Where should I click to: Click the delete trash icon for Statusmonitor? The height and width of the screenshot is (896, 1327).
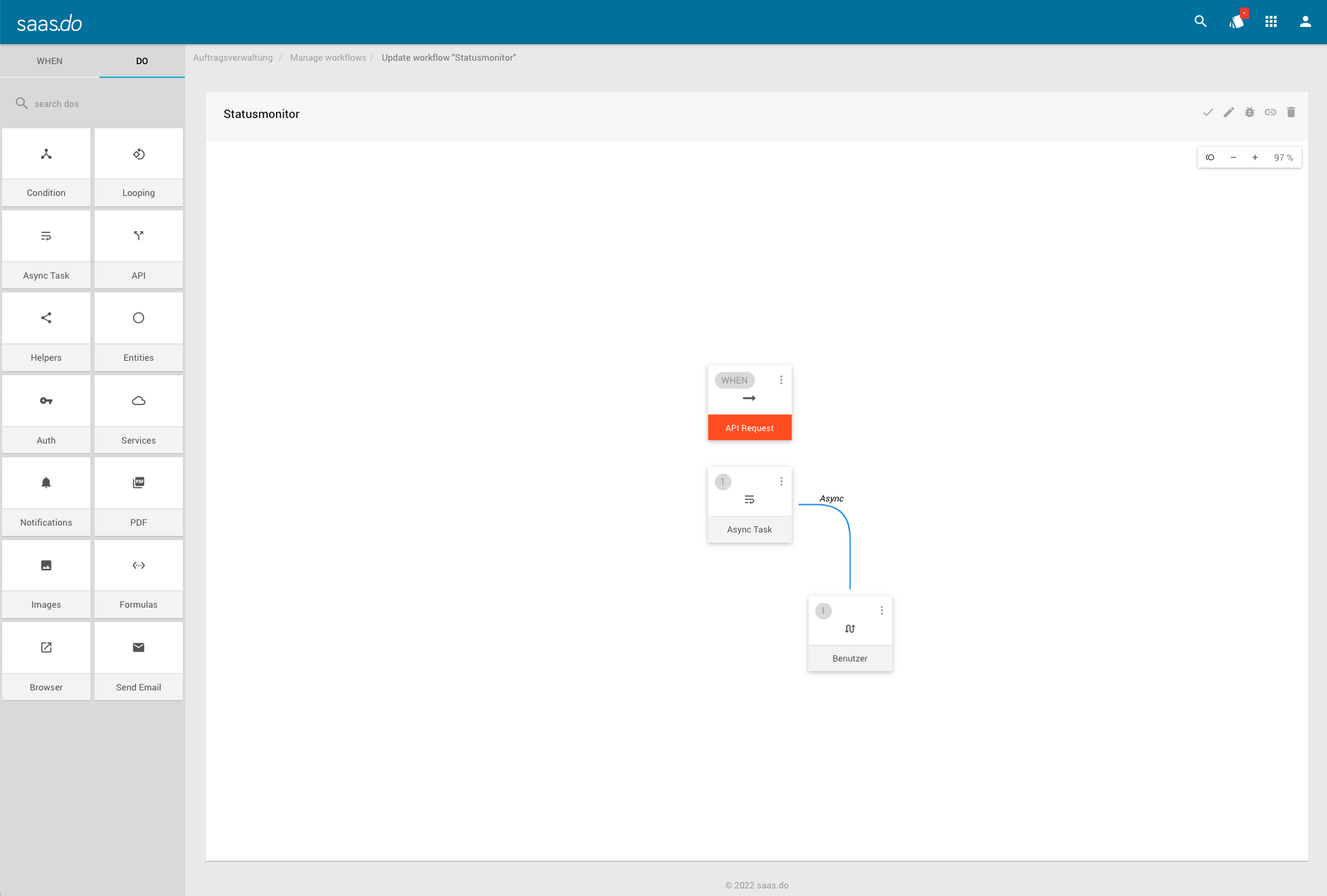point(1290,112)
